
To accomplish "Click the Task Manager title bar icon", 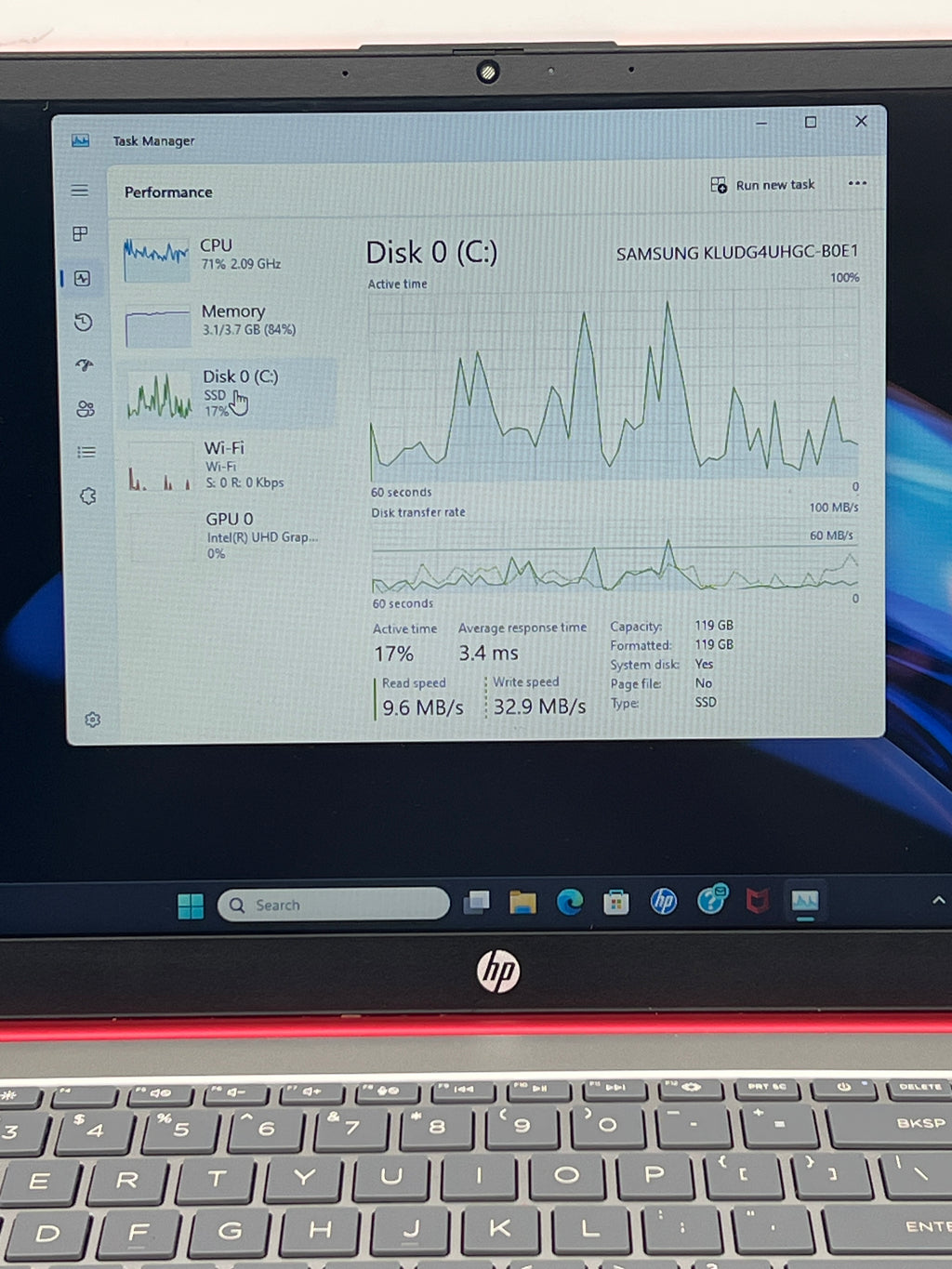I will 81,140.
